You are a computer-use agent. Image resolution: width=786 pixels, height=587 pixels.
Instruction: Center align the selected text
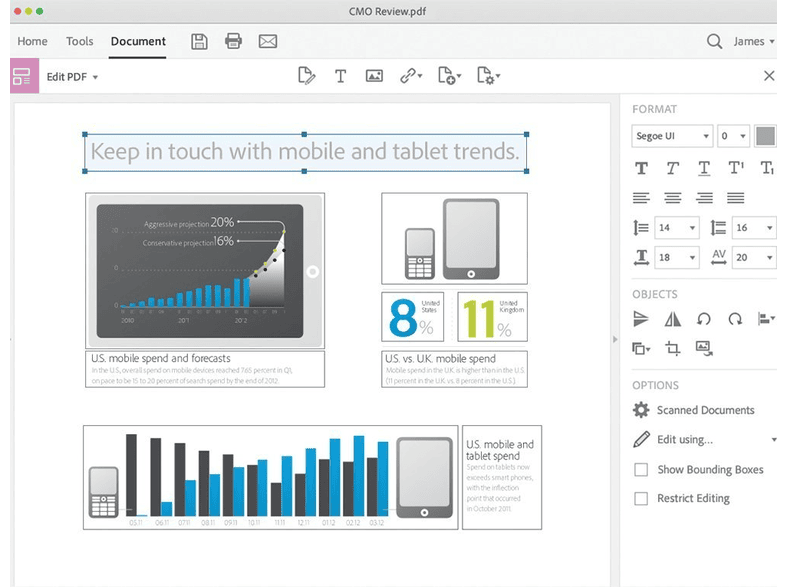(x=673, y=198)
